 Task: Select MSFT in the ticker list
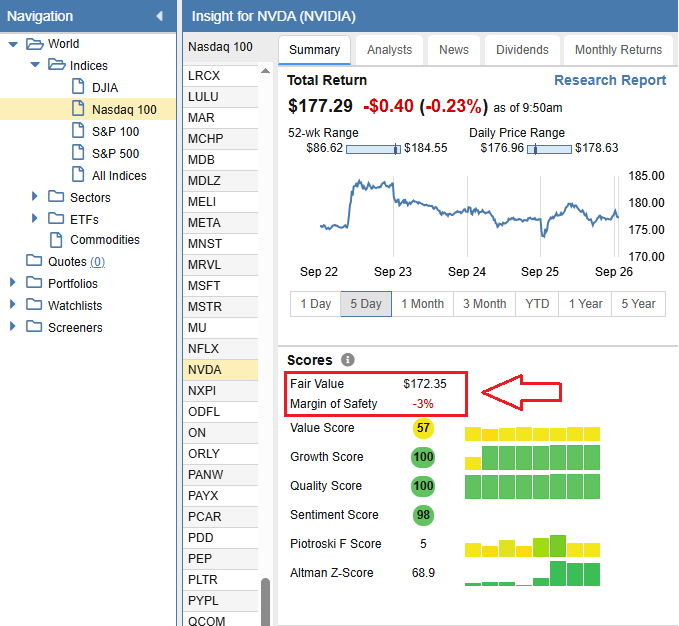(204, 285)
